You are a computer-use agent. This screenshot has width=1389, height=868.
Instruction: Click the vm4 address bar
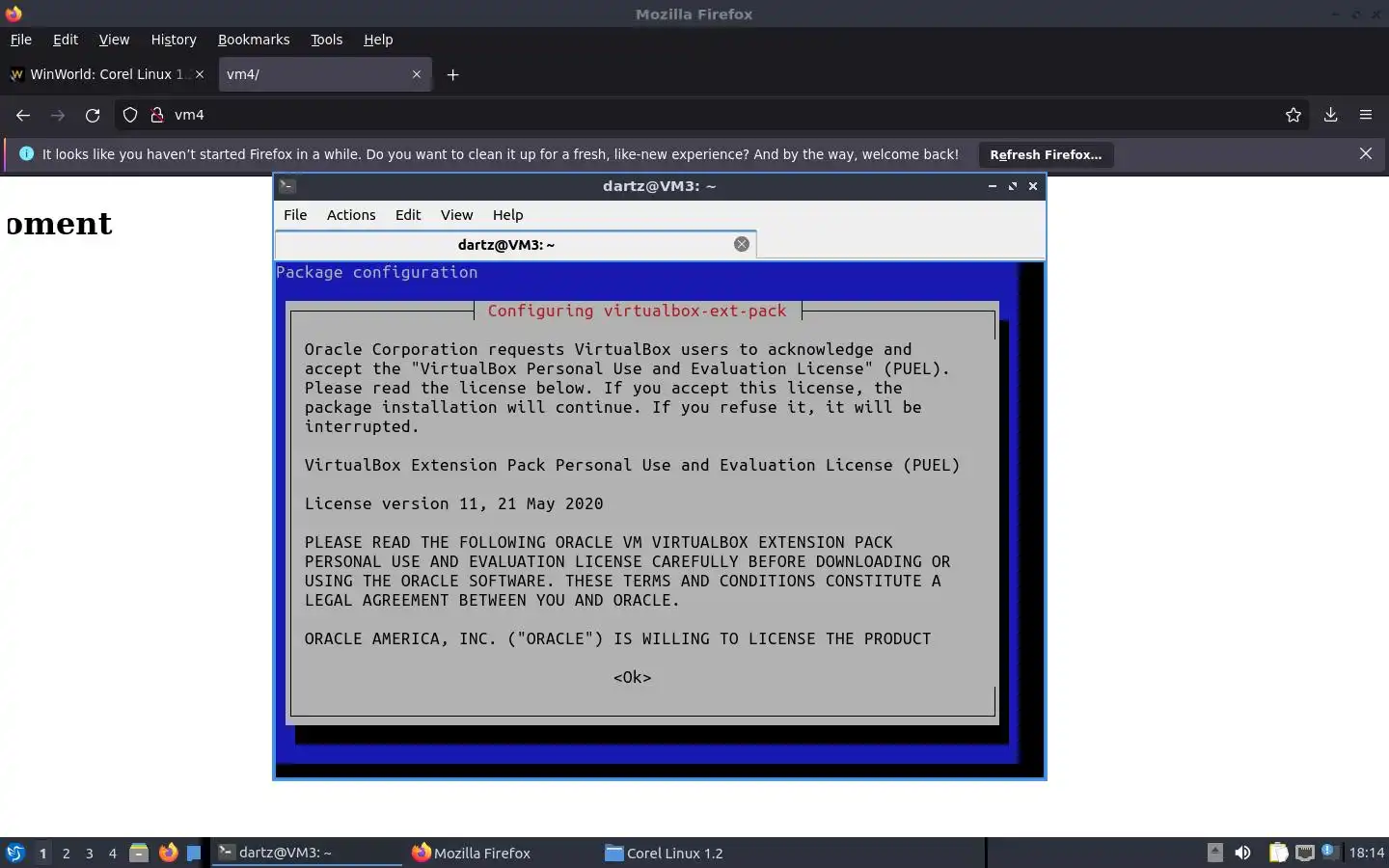tap(714, 115)
